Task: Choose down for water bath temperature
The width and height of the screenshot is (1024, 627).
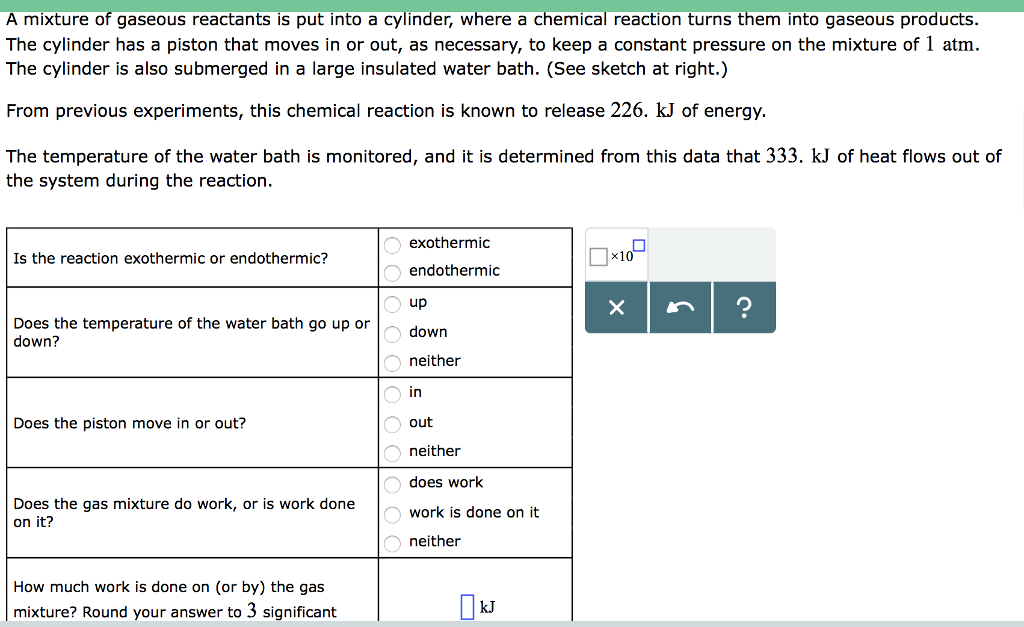Action: click(x=392, y=333)
